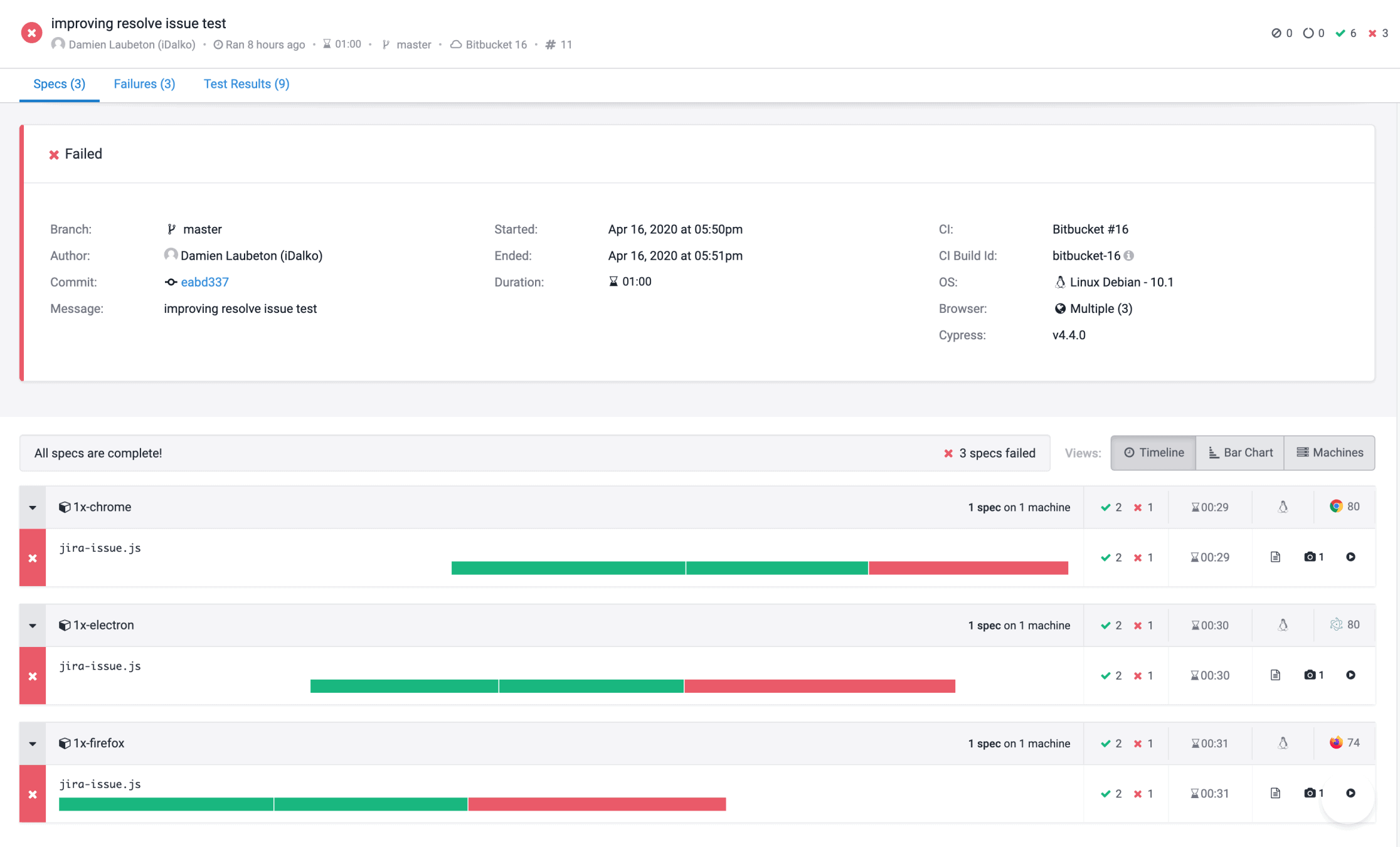1400x847 pixels.
Task: Click the CI Build Id info icon
Action: pyautogui.click(x=1129, y=256)
